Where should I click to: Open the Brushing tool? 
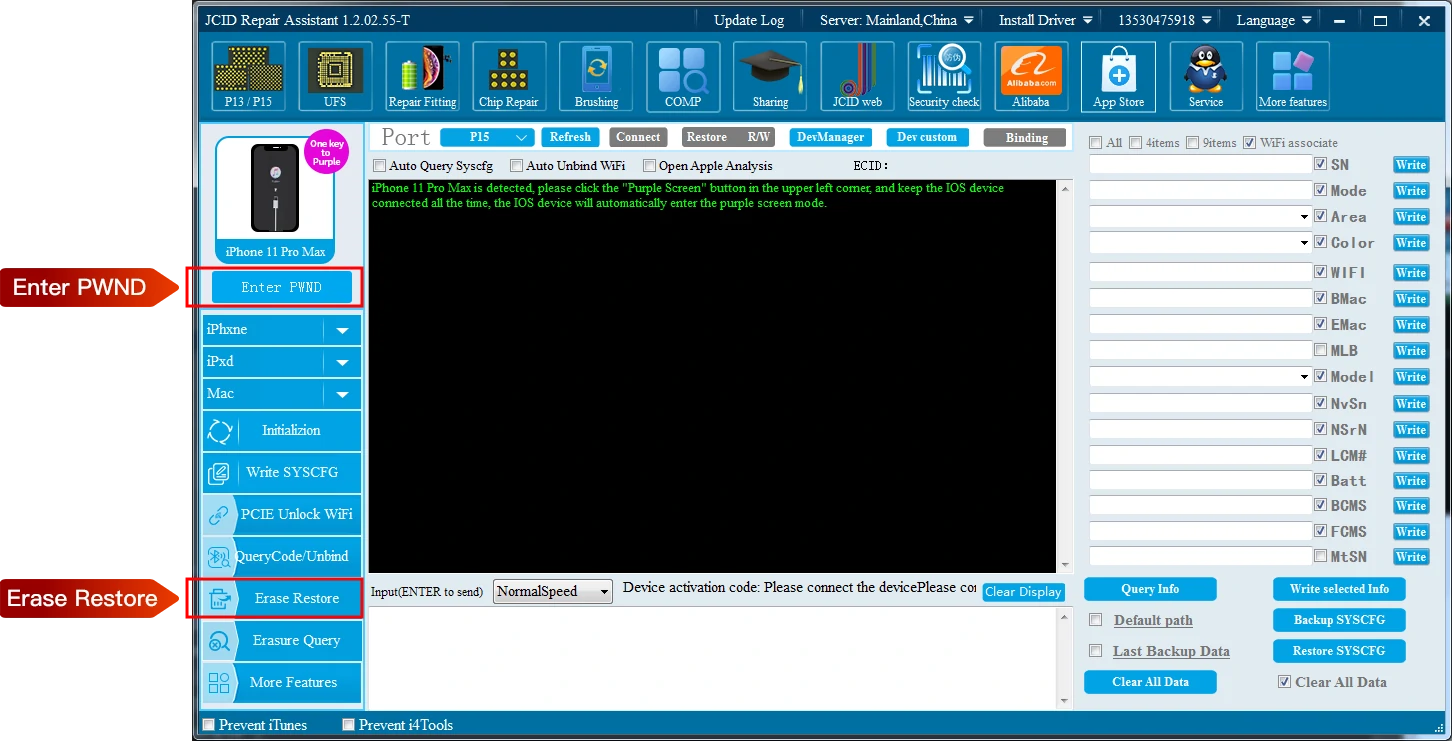pos(596,76)
